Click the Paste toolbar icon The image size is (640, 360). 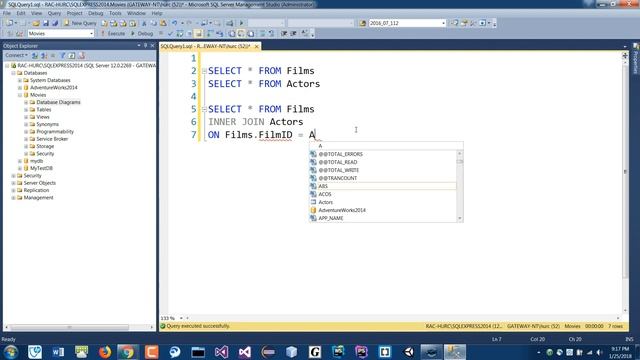[163, 23]
